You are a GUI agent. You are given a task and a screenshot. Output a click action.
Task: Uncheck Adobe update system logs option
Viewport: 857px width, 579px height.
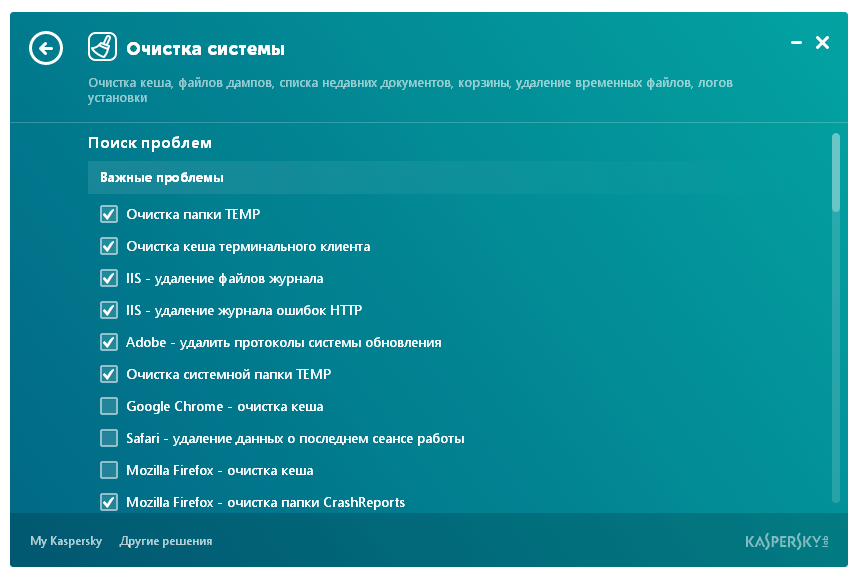point(108,342)
